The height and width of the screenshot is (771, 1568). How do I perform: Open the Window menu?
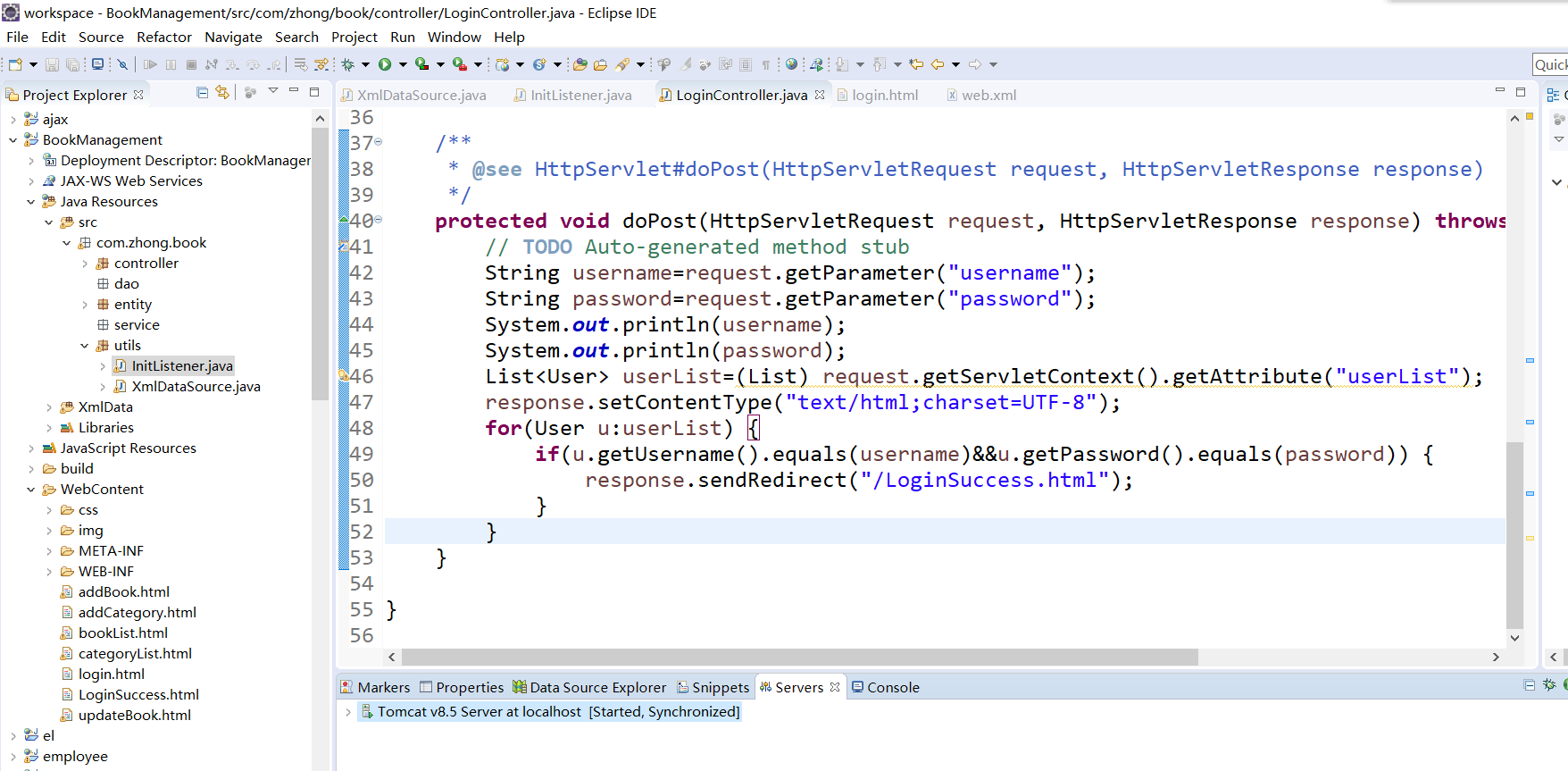click(x=454, y=38)
